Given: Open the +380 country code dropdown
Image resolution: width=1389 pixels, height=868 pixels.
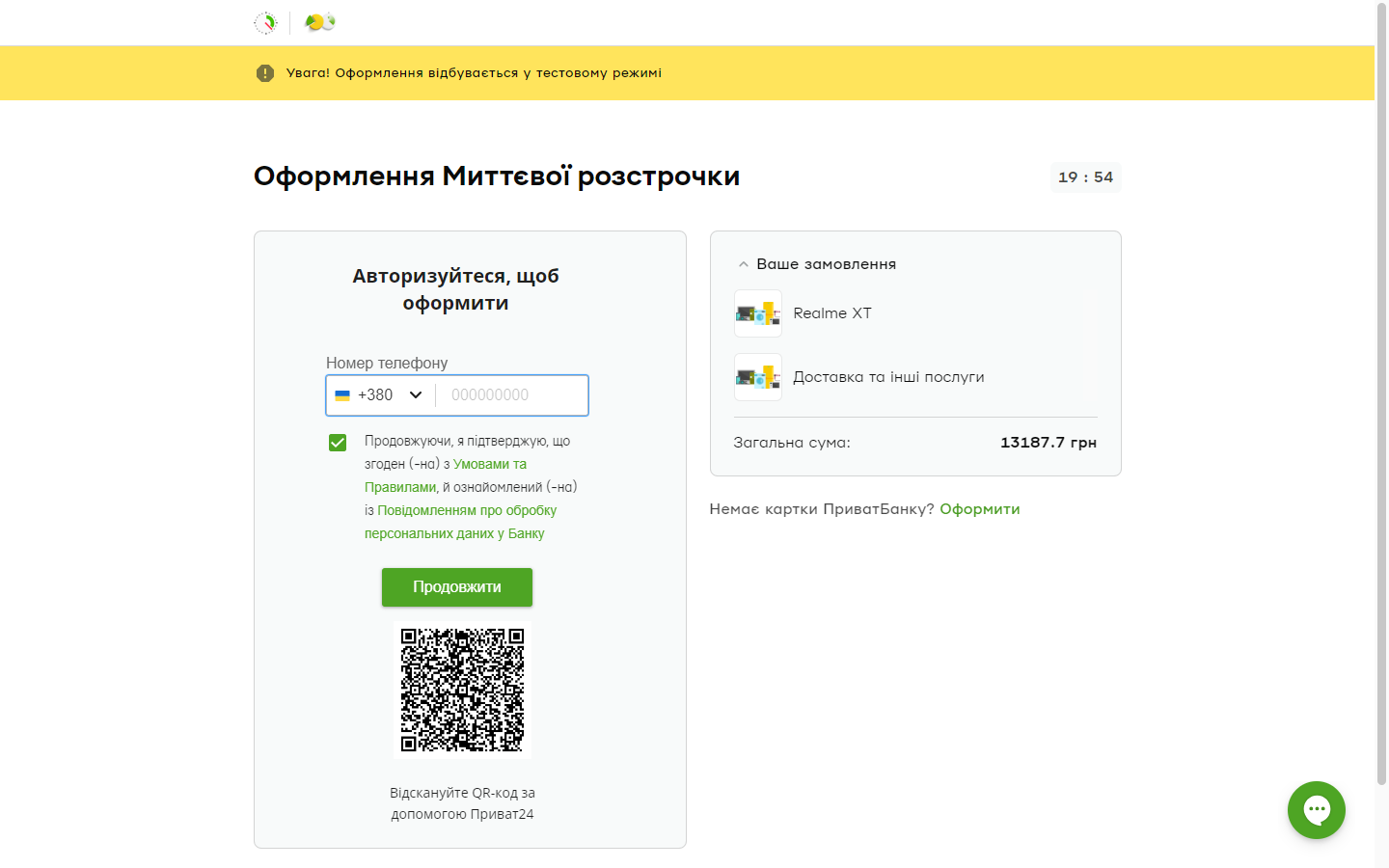Looking at the screenshot, I should click(x=380, y=395).
